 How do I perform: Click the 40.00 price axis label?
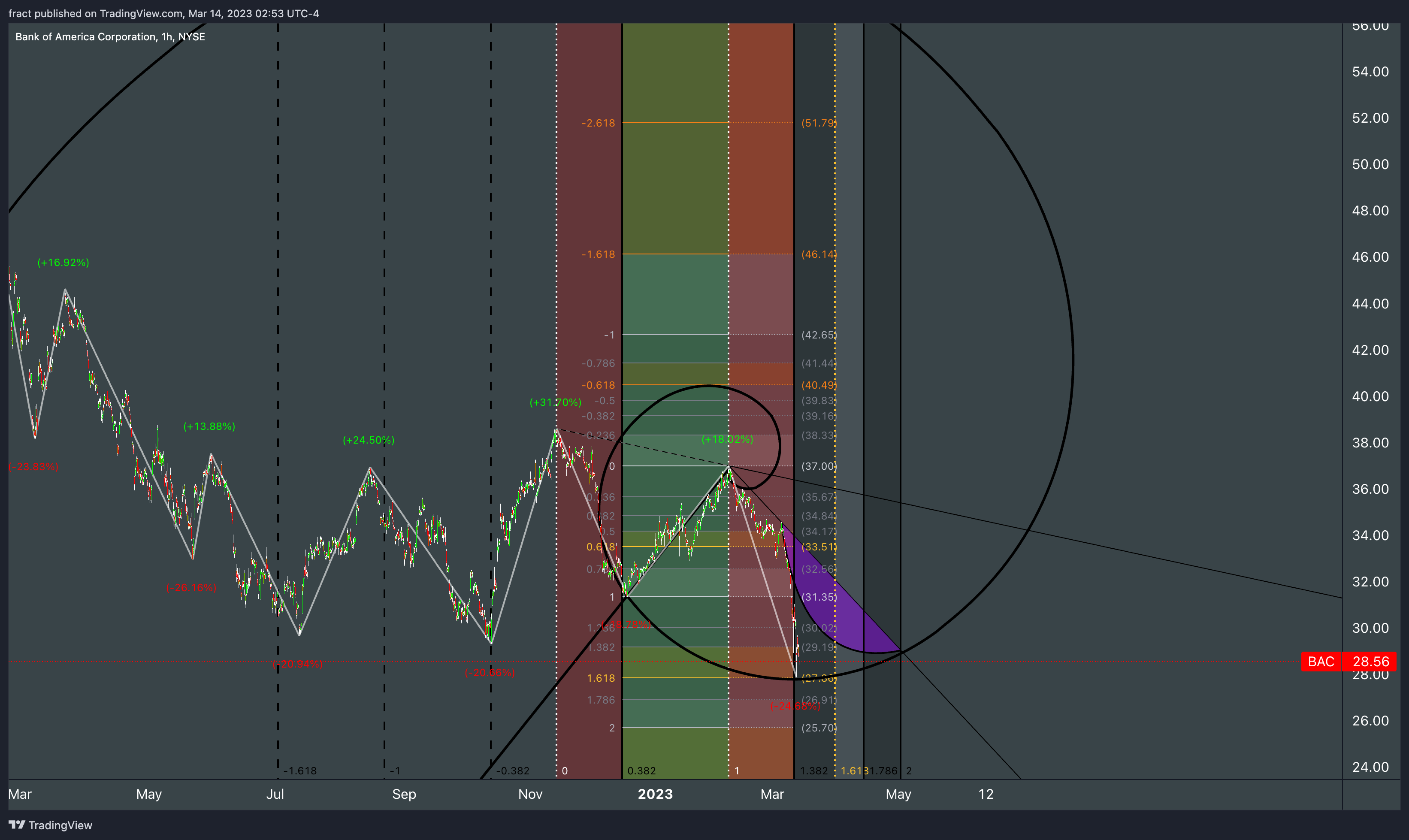point(1370,396)
